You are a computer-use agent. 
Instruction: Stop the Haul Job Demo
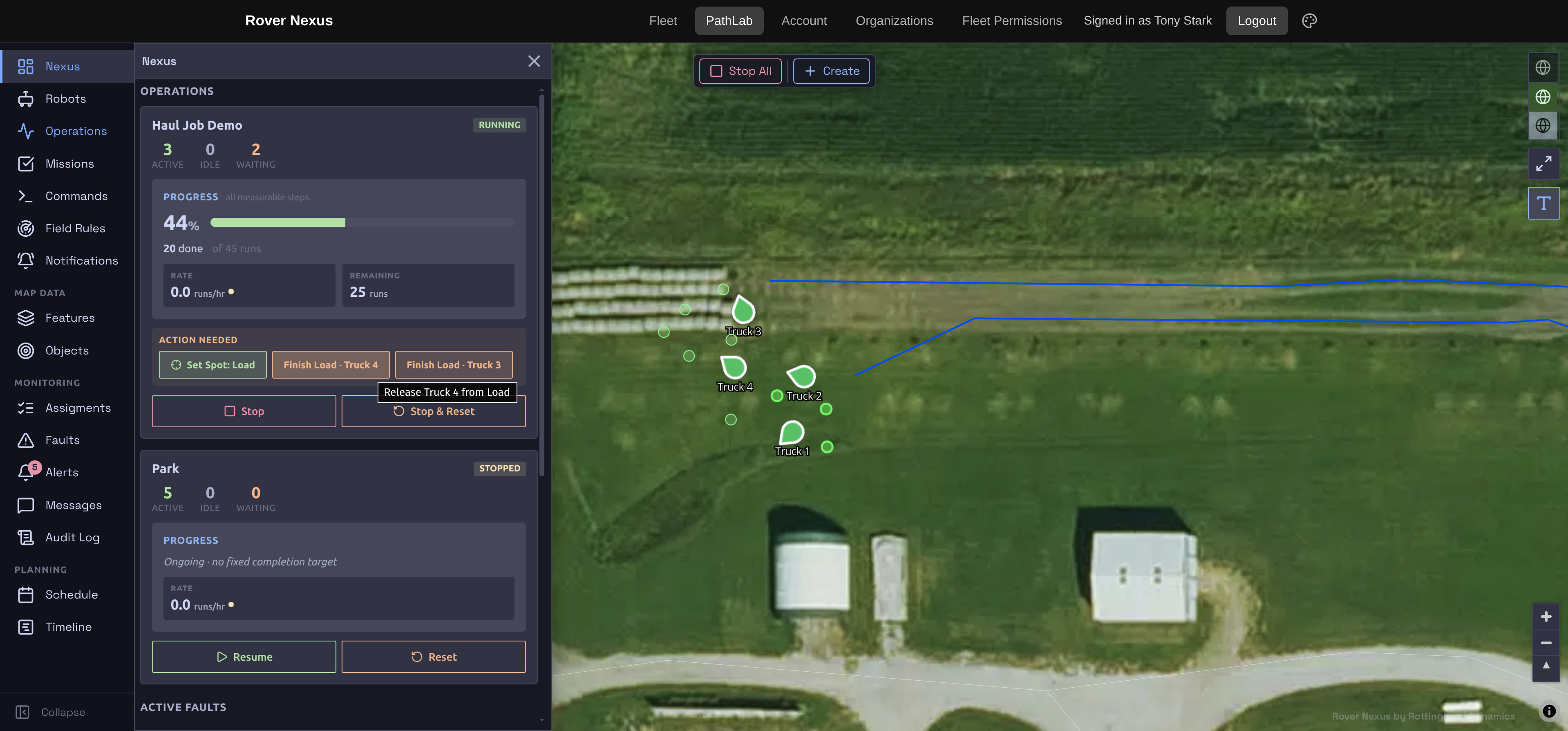tap(244, 411)
